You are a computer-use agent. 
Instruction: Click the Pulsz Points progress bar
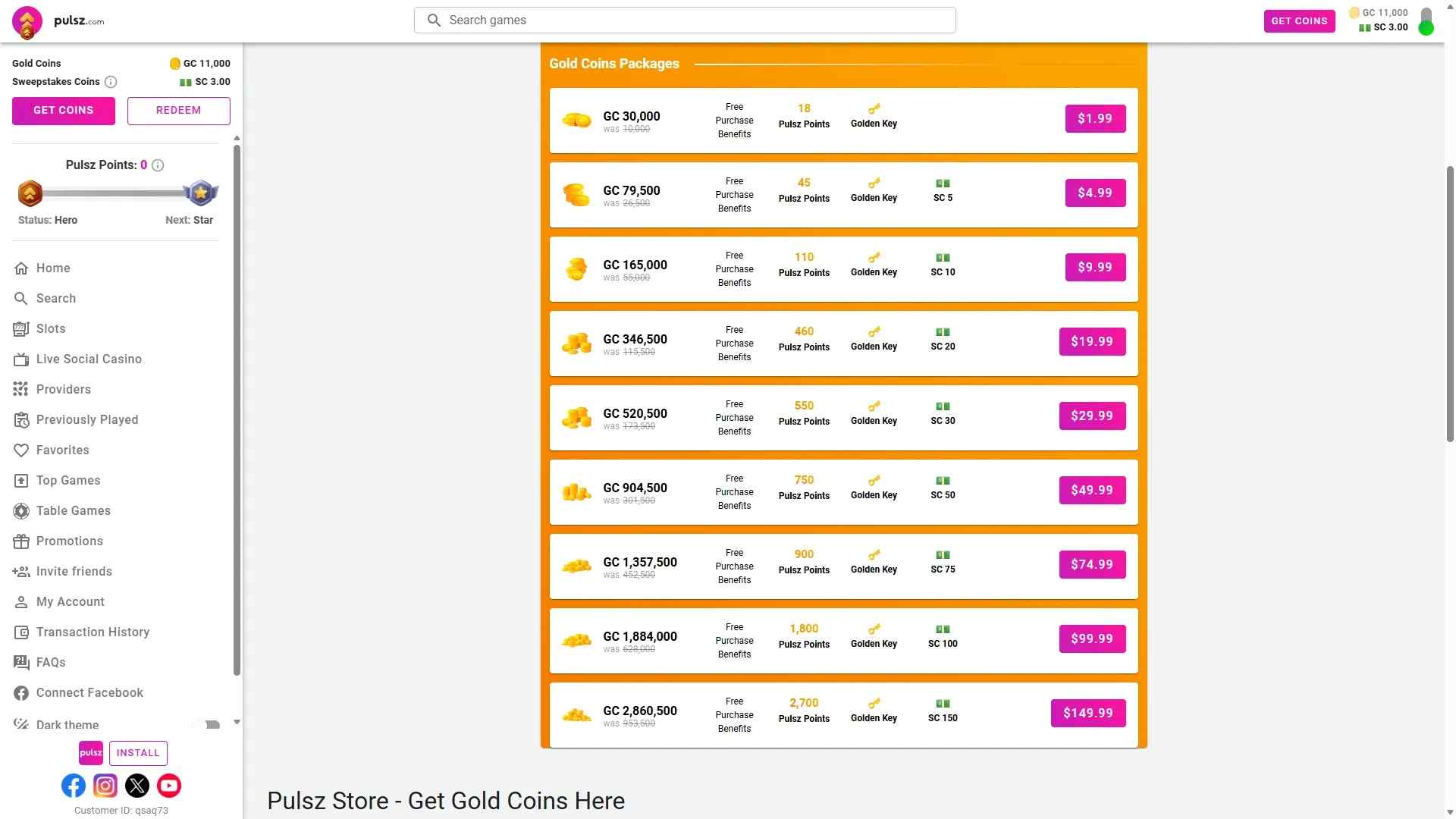click(115, 193)
